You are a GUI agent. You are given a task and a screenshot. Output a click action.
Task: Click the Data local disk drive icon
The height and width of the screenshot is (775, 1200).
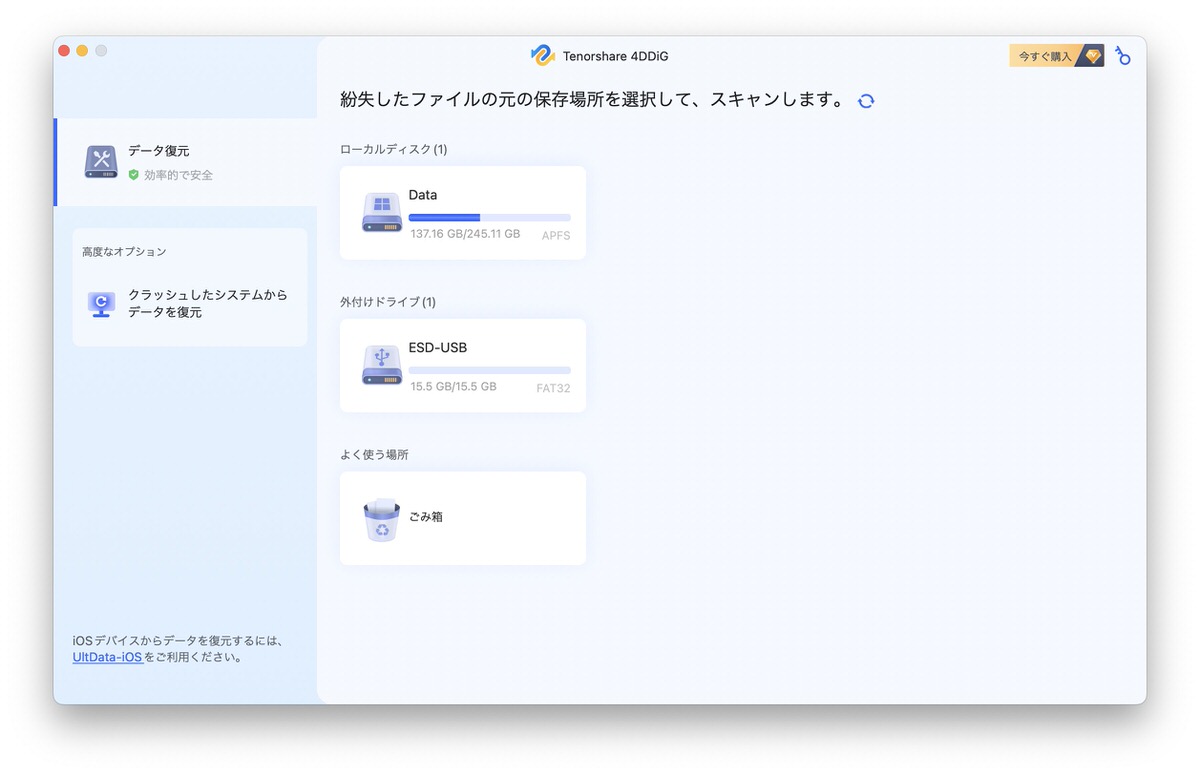(380, 212)
